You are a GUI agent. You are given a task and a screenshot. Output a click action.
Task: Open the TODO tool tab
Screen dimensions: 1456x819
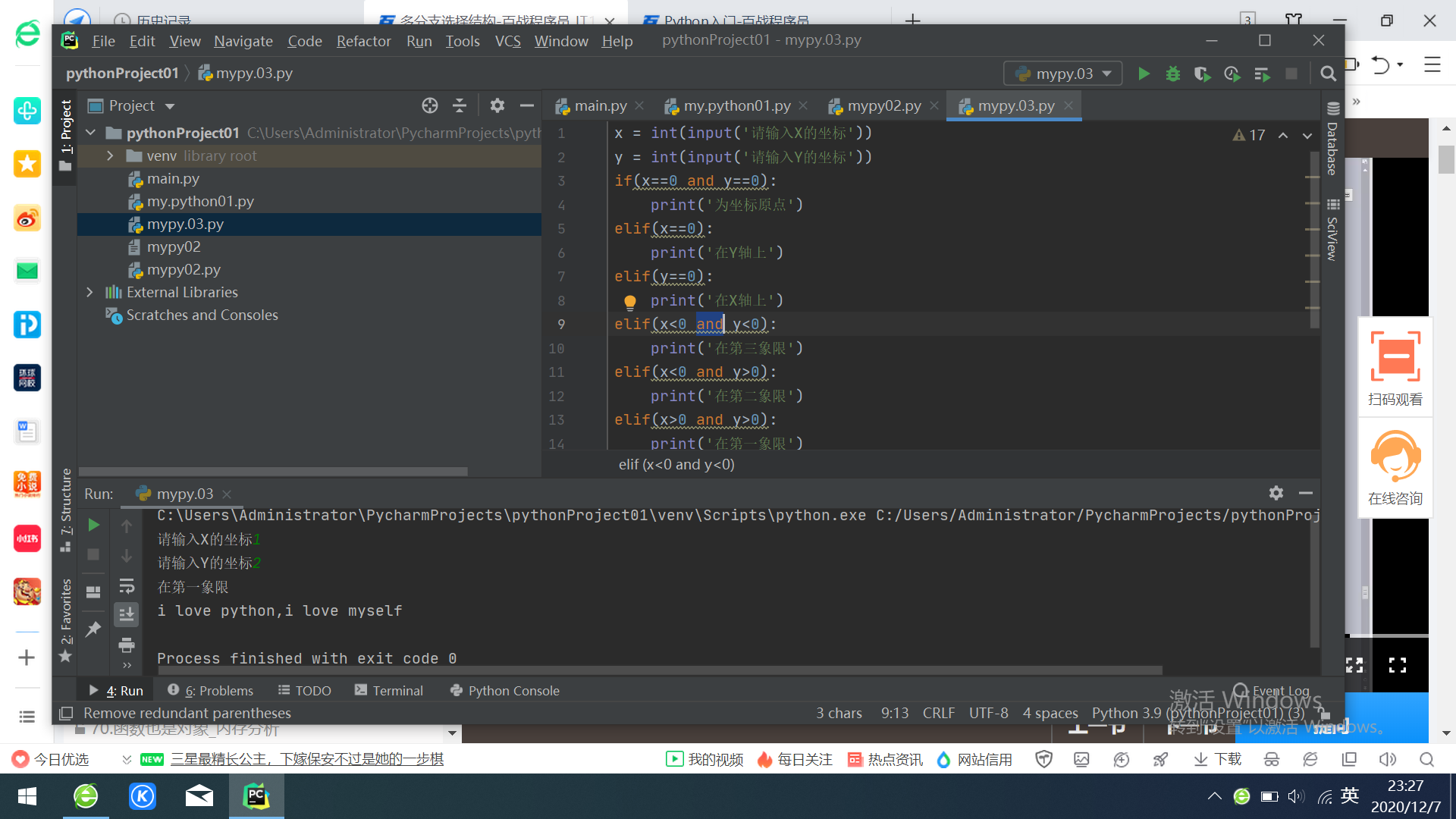[x=305, y=690]
